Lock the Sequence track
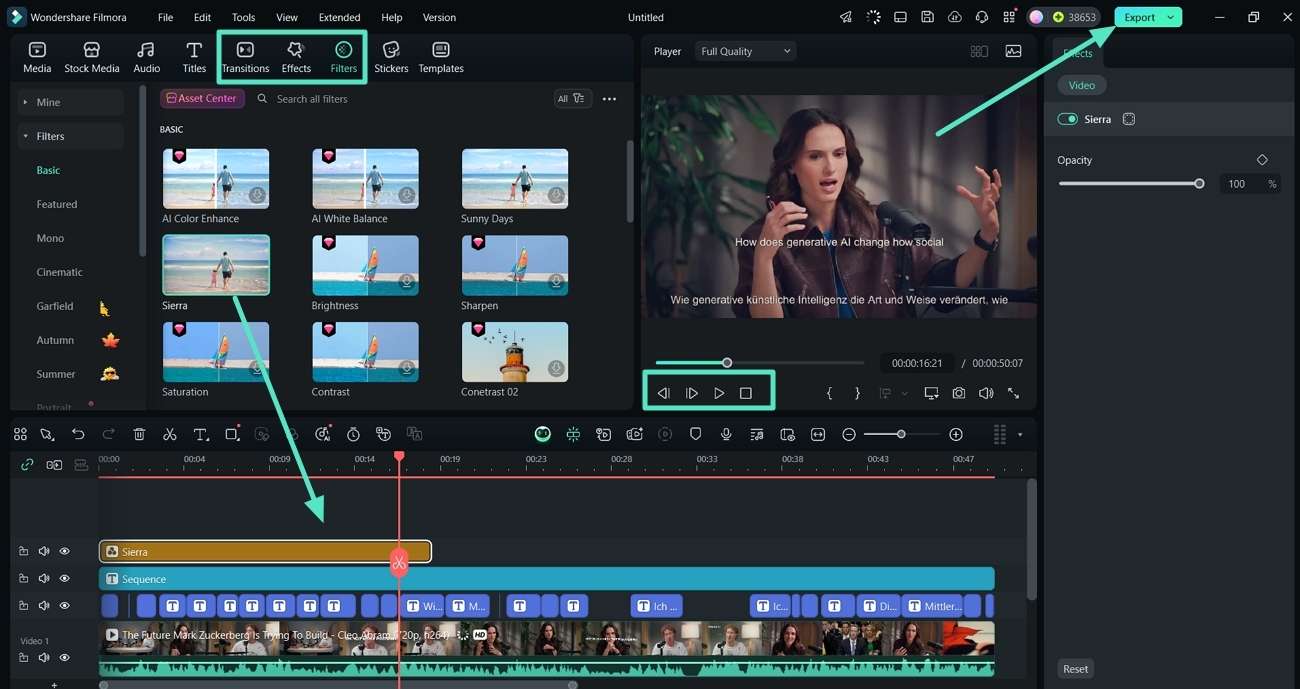Image resolution: width=1300 pixels, height=689 pixels. point(23,578)
